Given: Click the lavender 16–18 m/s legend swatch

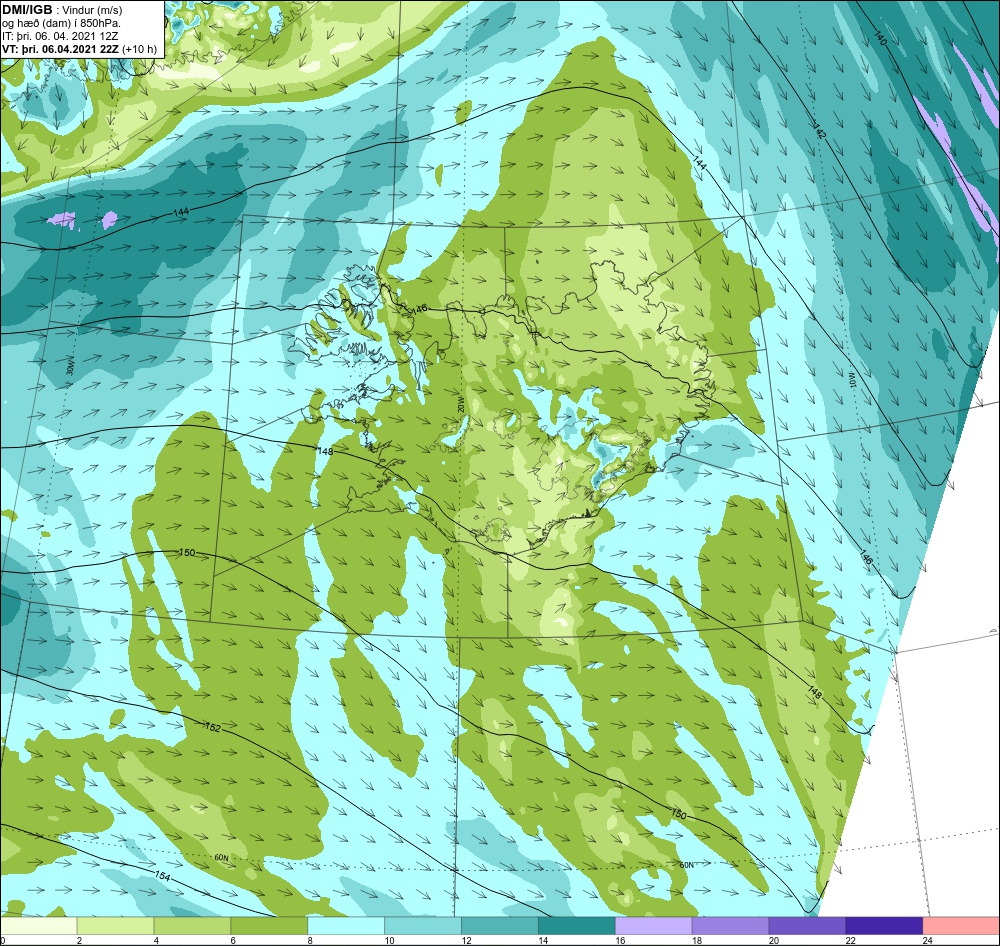Looking at the screenshot, I should click(654, 926).
